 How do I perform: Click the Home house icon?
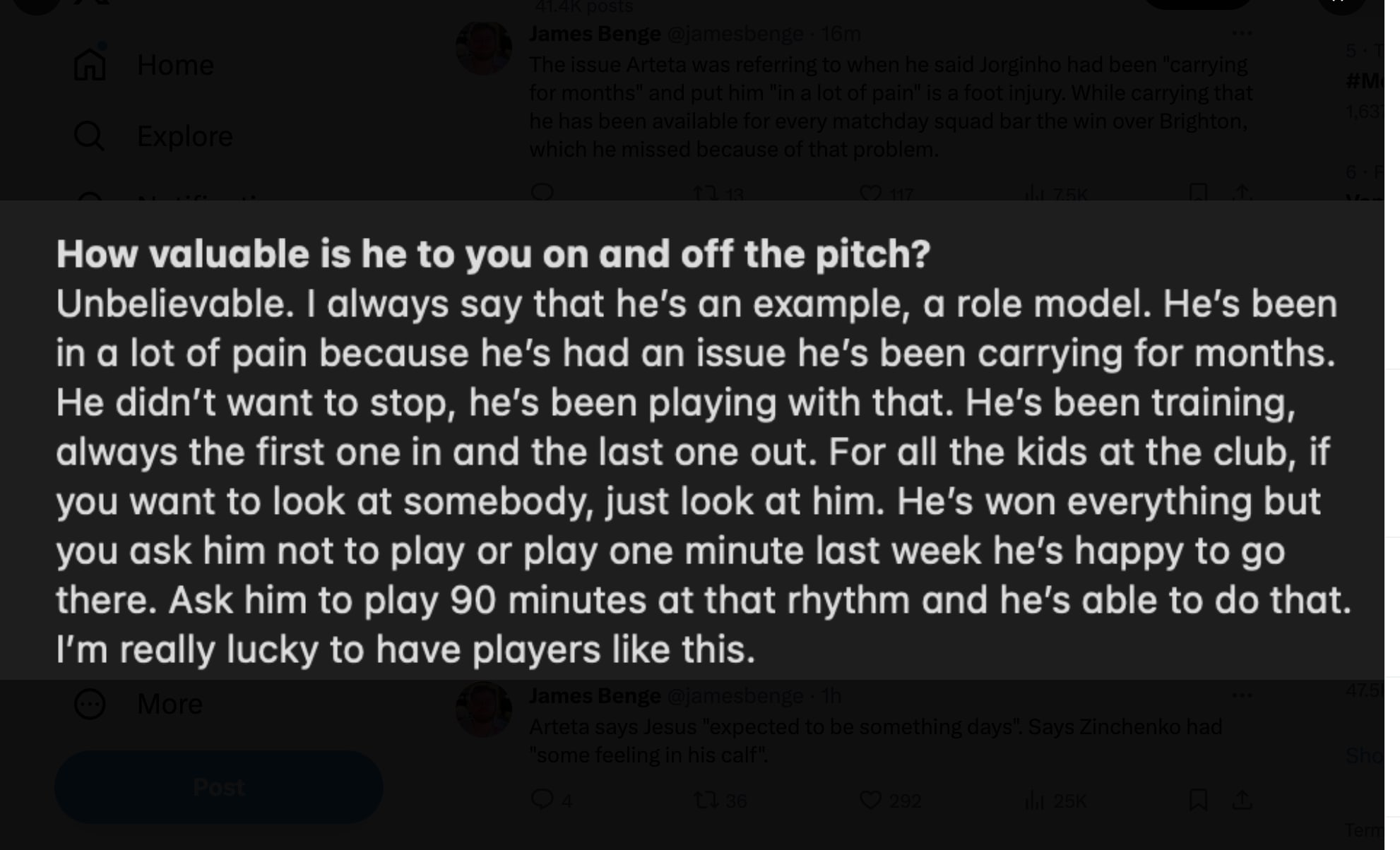click(x=90, y=65)
